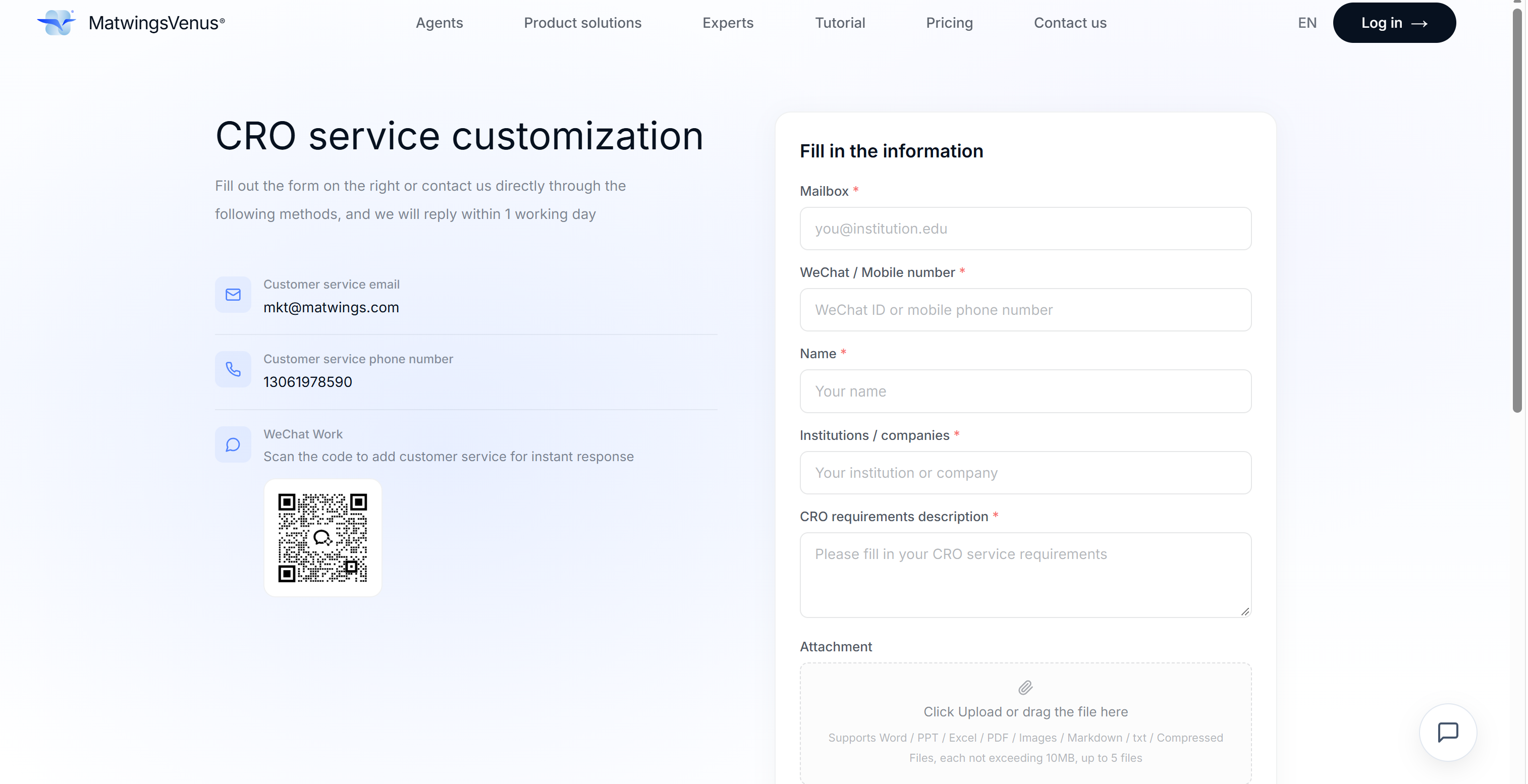Viewport: 1528px width, 784px height.
Task: Click the 'WeChat Work' label text
Action: [303, 434]
